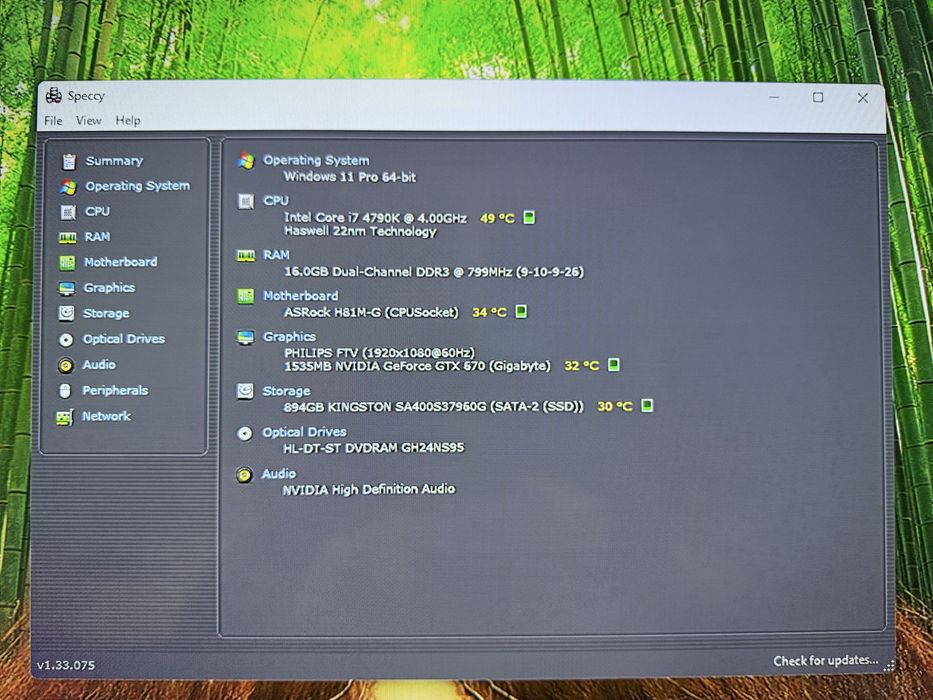Click the Windows flag icon in summary panel
This screenshot has height=700, width=933.
(x=246, y=161)
